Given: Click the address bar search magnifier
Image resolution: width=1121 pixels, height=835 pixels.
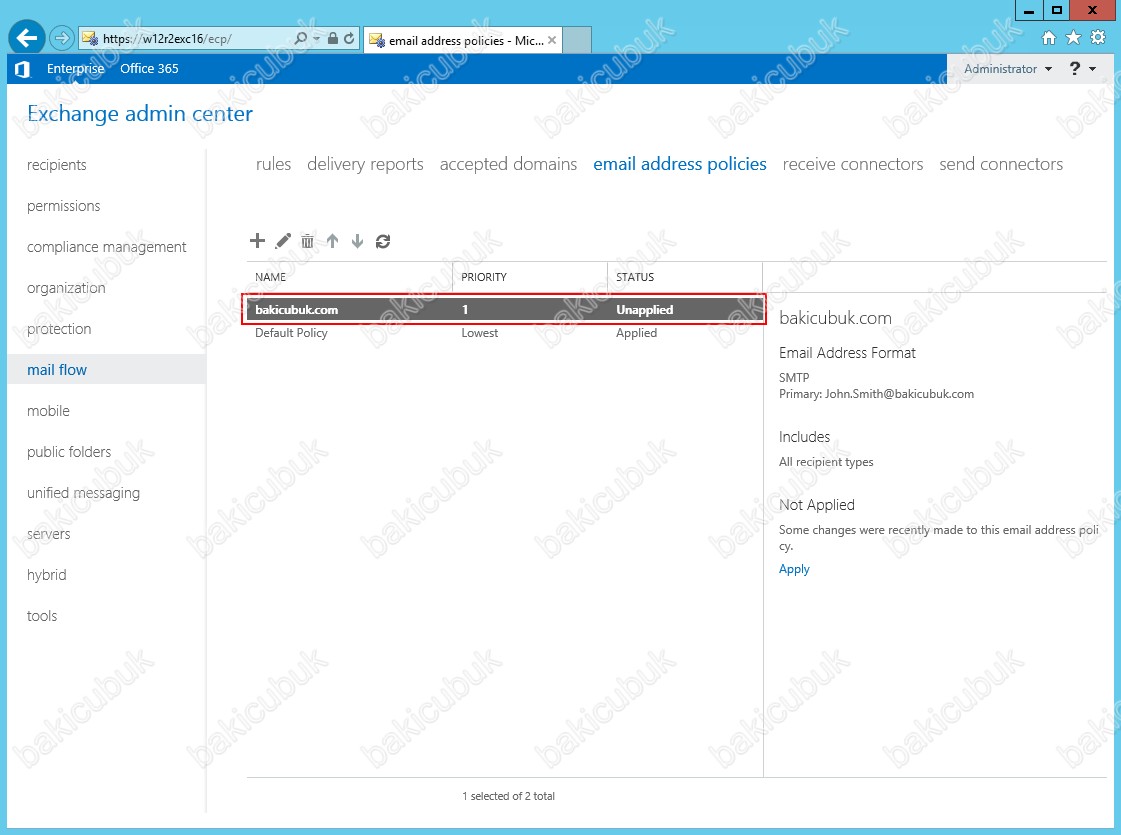Looking at the screenshot, I should coord(301,39).
